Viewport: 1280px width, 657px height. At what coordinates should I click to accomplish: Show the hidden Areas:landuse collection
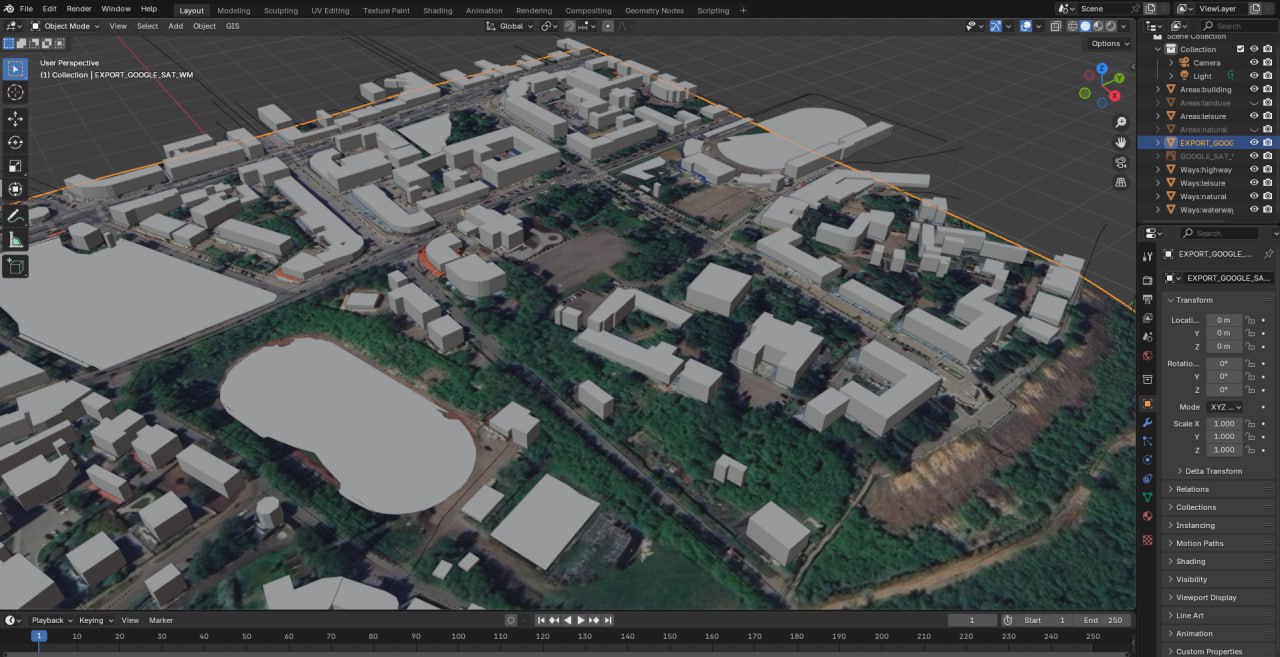coord(1254,103)
